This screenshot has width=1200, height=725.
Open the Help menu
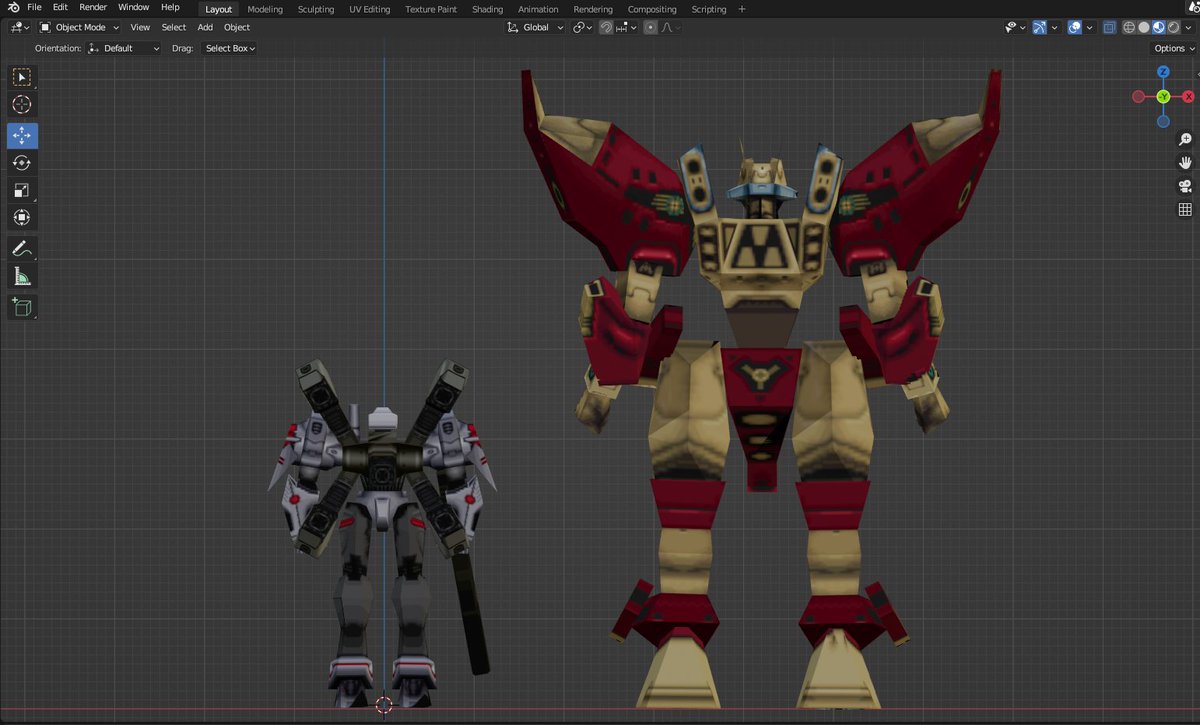click(x=170, y=8)
